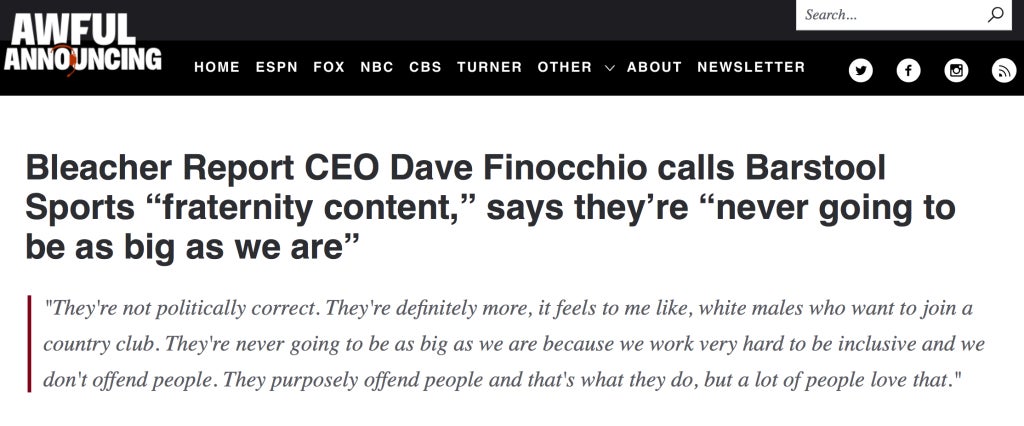This screenshot has height=426, width=1024.
Task: Open the ESPN section
Action: pos(277,67)
